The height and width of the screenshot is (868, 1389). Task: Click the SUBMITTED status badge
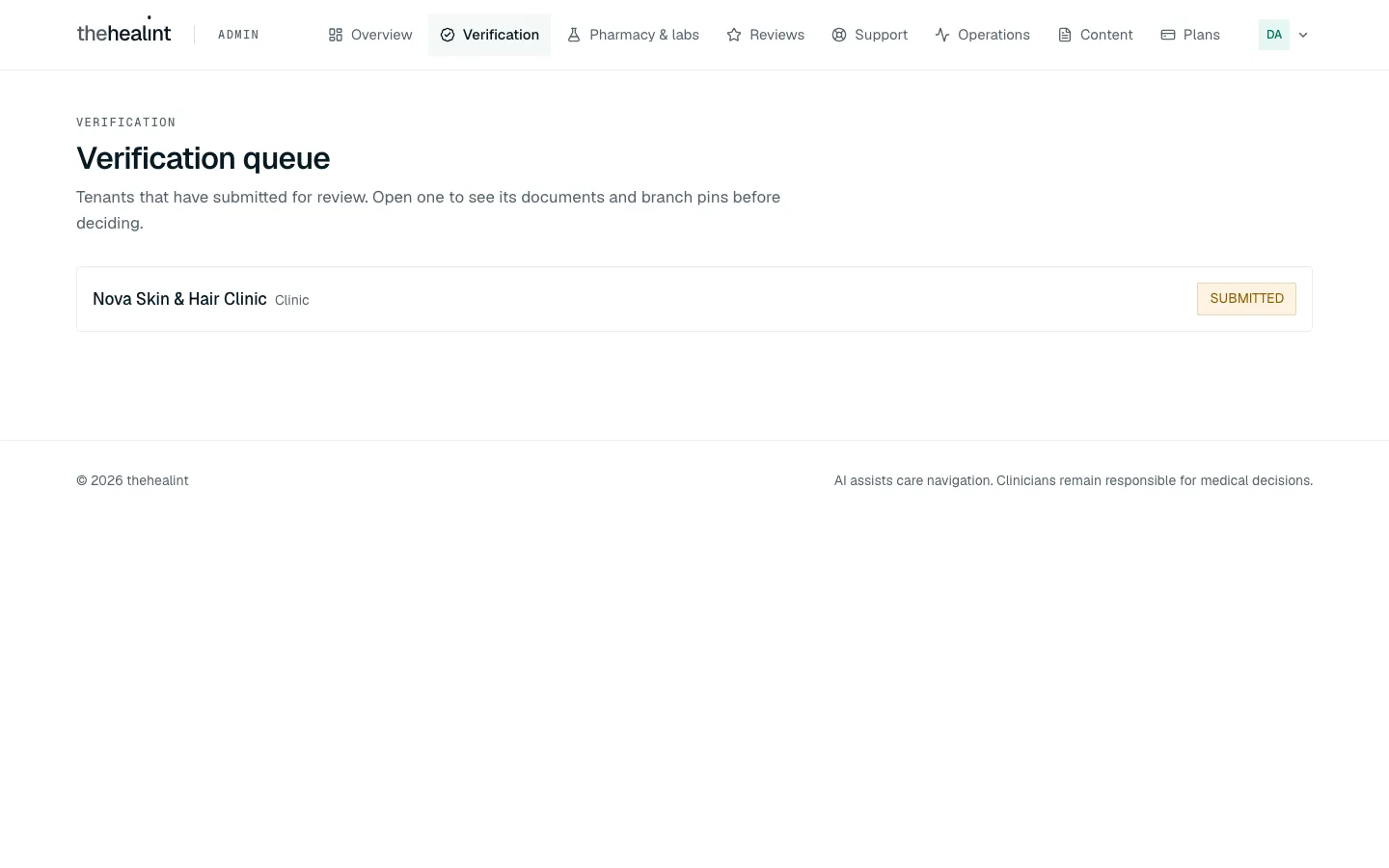coord(1246,299)
